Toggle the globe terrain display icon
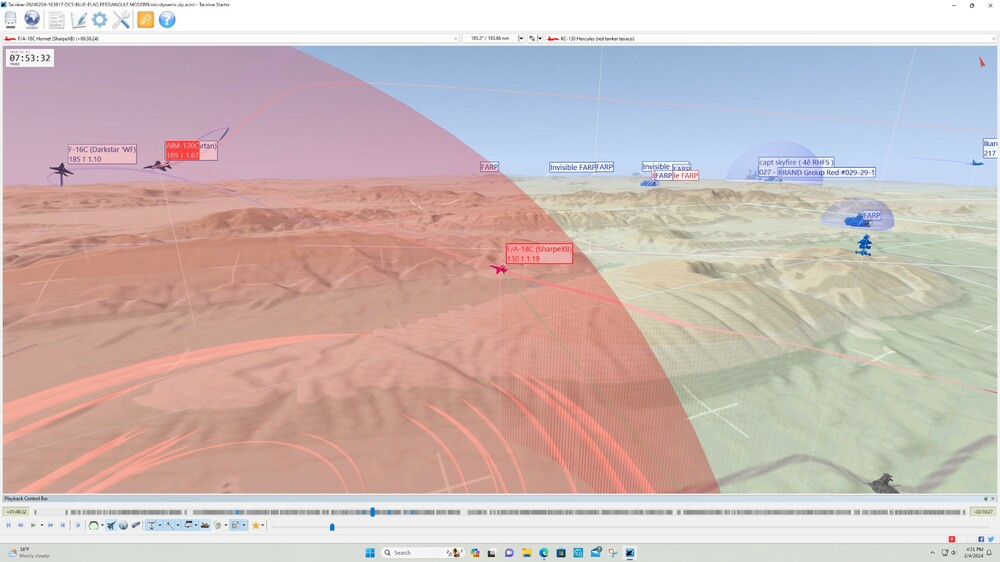This screenshot has width=1000, height=562. [123, 525]
